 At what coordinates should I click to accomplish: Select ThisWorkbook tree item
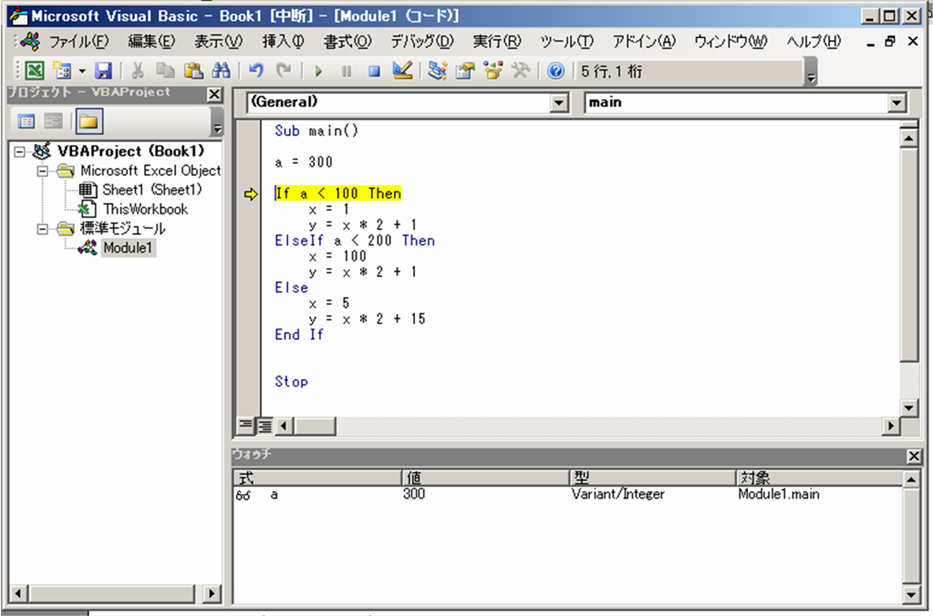(x=146, y=209)
